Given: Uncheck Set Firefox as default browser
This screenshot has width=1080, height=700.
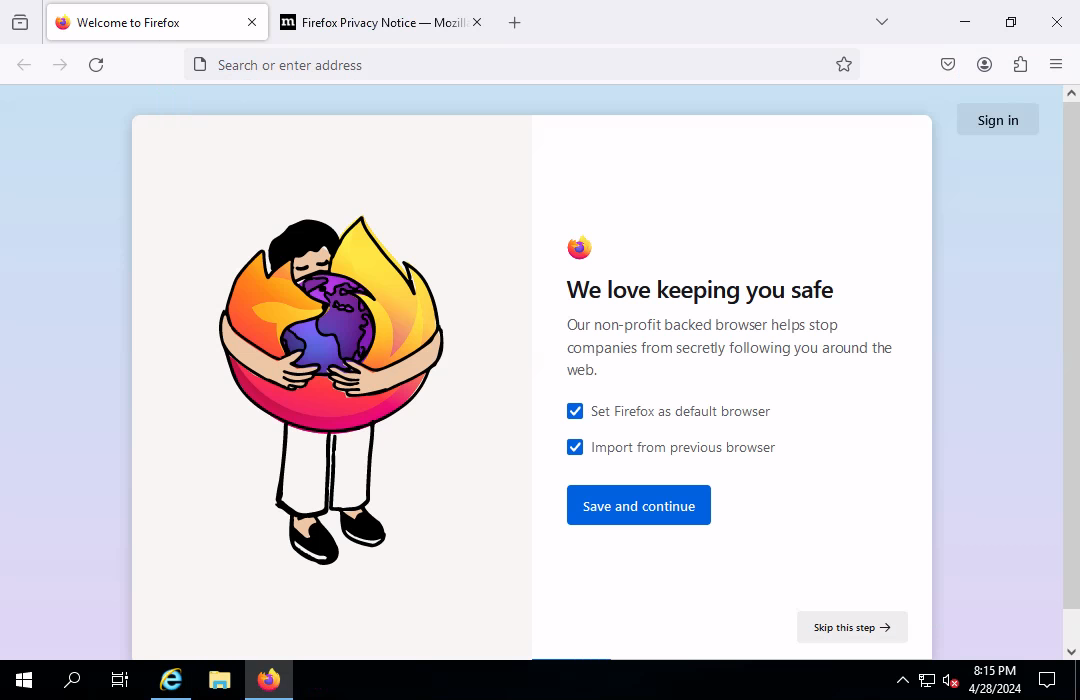Looking at the screenshot, I should tap(575, 411).
